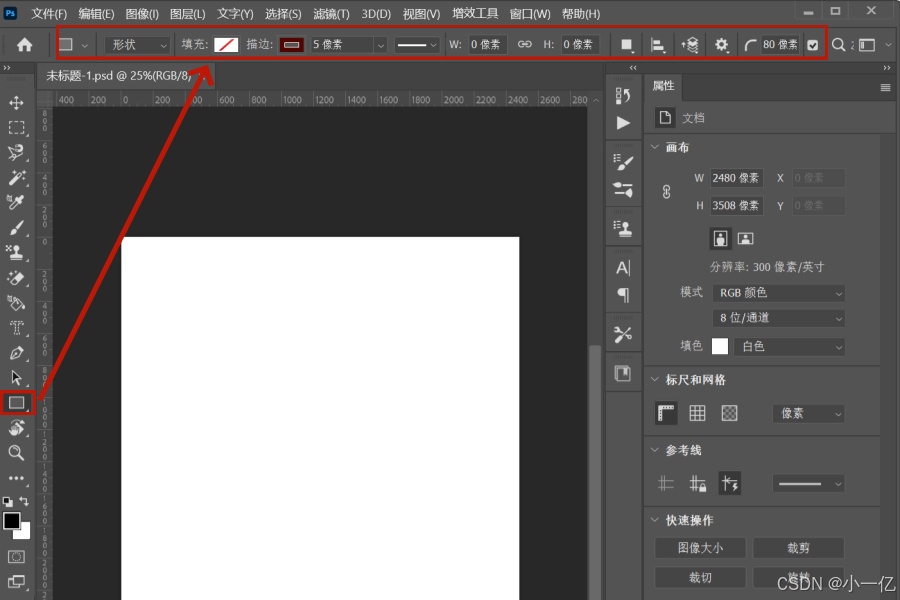Open the stroke color swatch
This screenshot has width=900, height=600.
(x=292, y=45)
